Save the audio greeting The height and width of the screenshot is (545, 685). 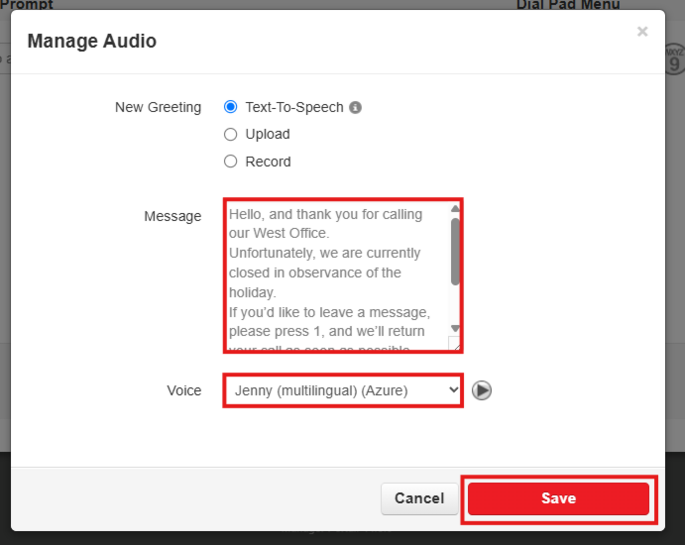pos(558,498)
